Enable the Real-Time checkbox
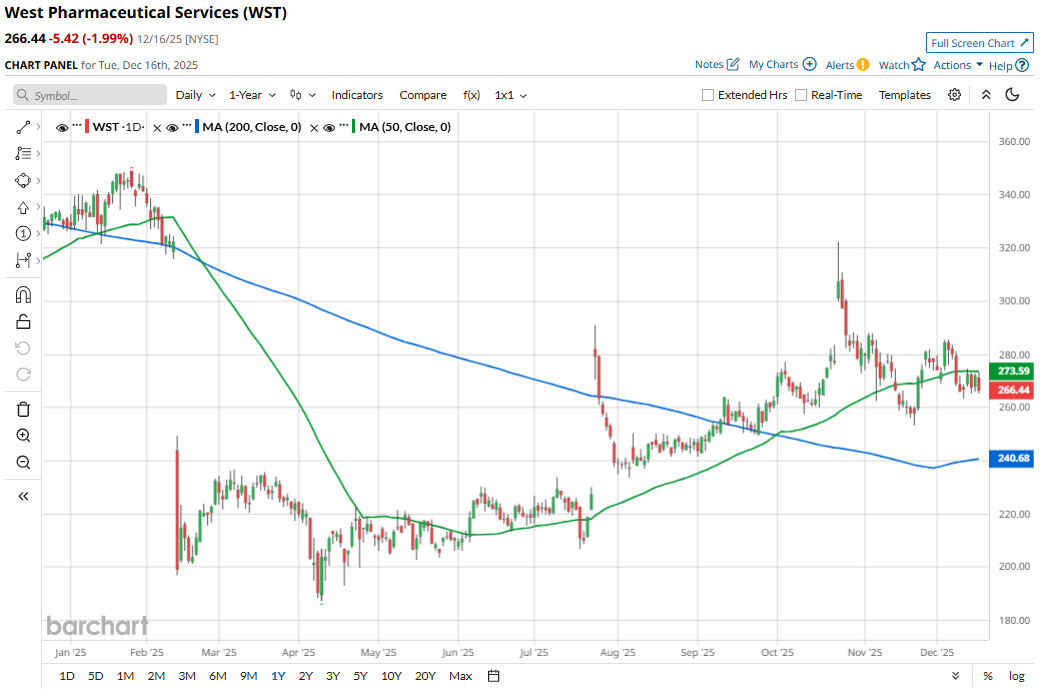The image size is (1040, 698). [x=801, y=95]
